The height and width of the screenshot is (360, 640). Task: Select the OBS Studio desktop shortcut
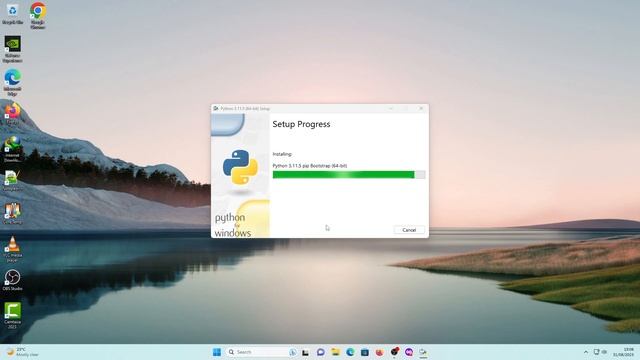(12, 280)
